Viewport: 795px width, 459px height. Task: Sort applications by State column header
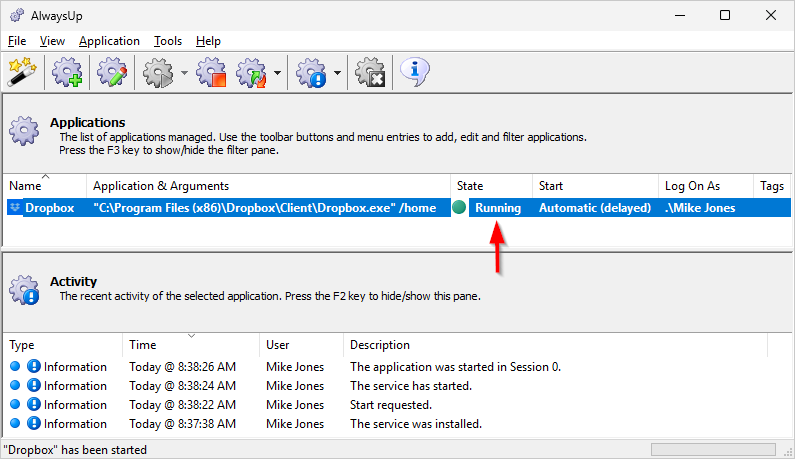(489, 186)
